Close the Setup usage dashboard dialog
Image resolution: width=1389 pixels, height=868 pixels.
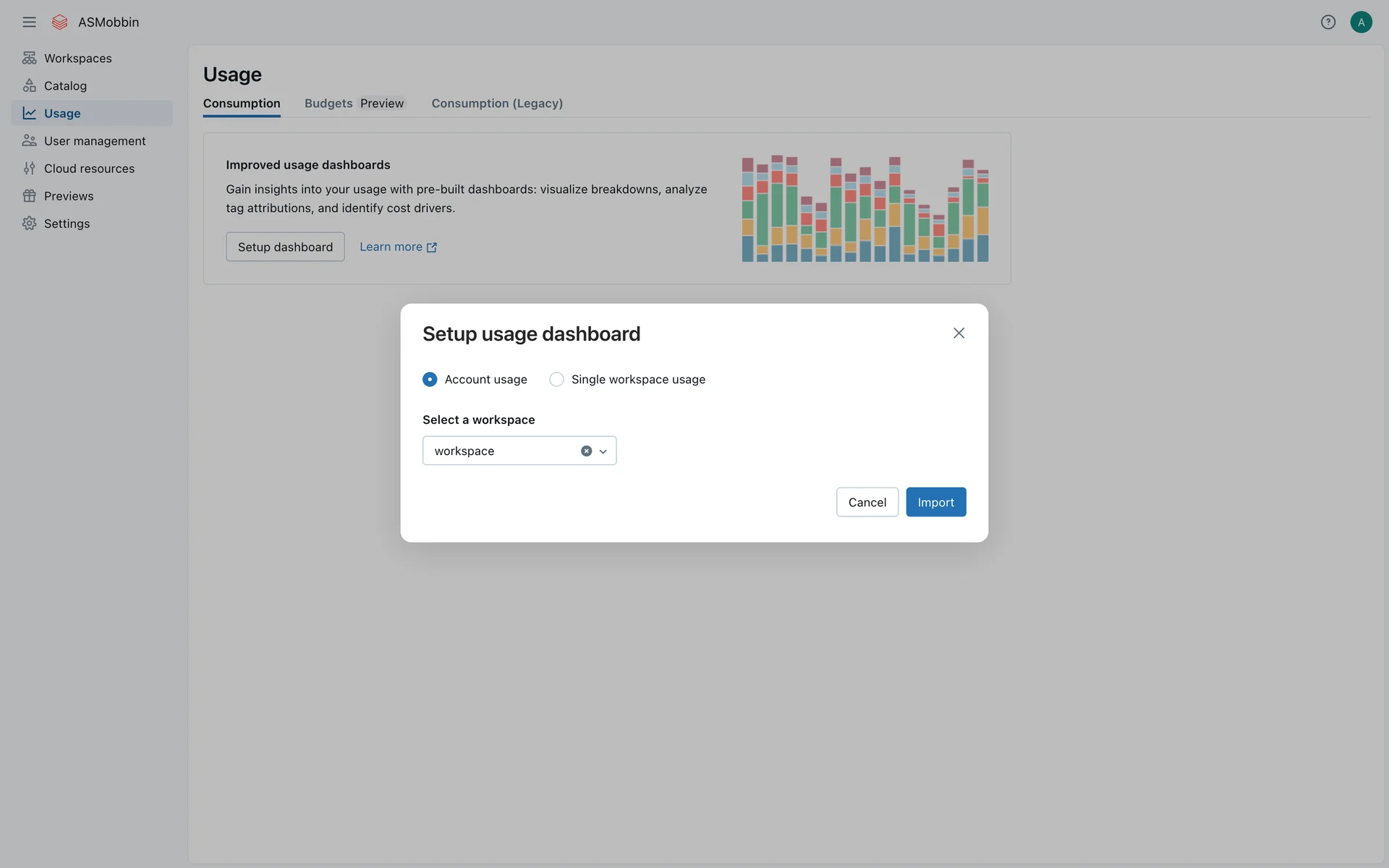(x=959, y=333)
